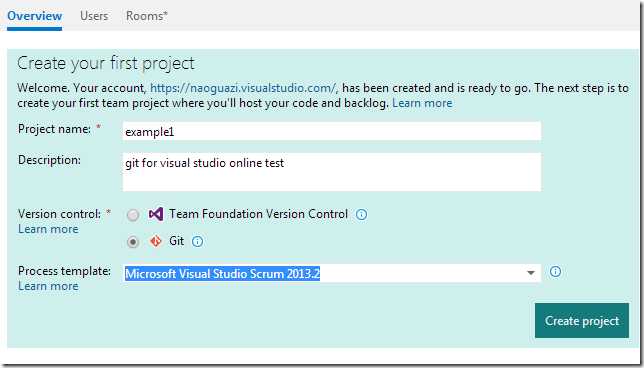Click the Team Foundation Version Control label
644x368 pixels.
tap(258, 214)
